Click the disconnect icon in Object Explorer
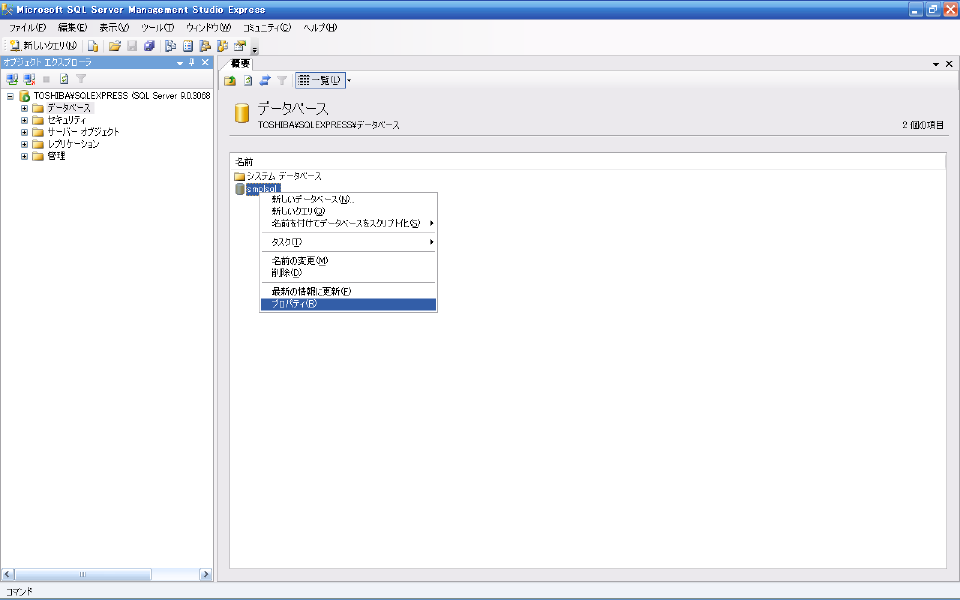Viewport: 960px width, 600px height. [29, 79]
